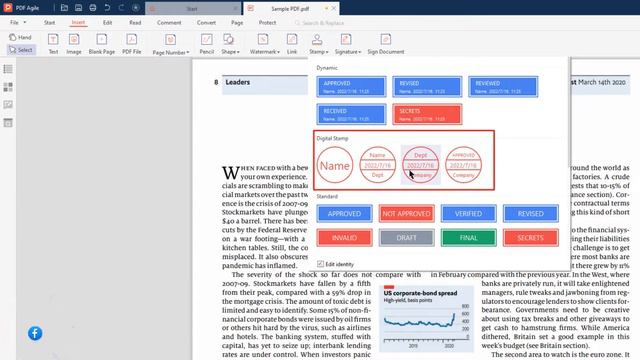Image resolution: width=640 pixels, height=360 pixels.
Task: Click the Sign Document tool
Action: (x=386, y=44)
